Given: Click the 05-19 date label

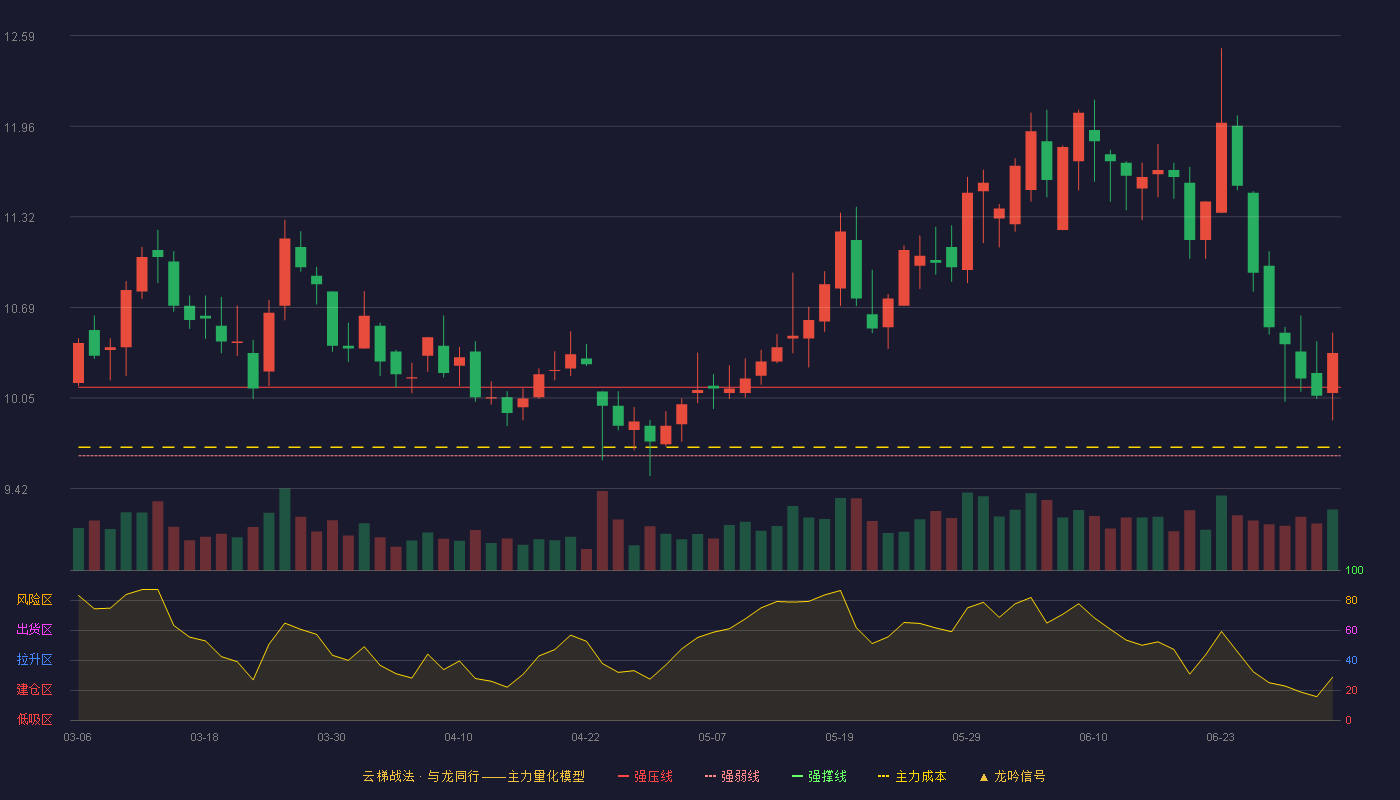Looking at the screenshot, I should coord(839,737).
